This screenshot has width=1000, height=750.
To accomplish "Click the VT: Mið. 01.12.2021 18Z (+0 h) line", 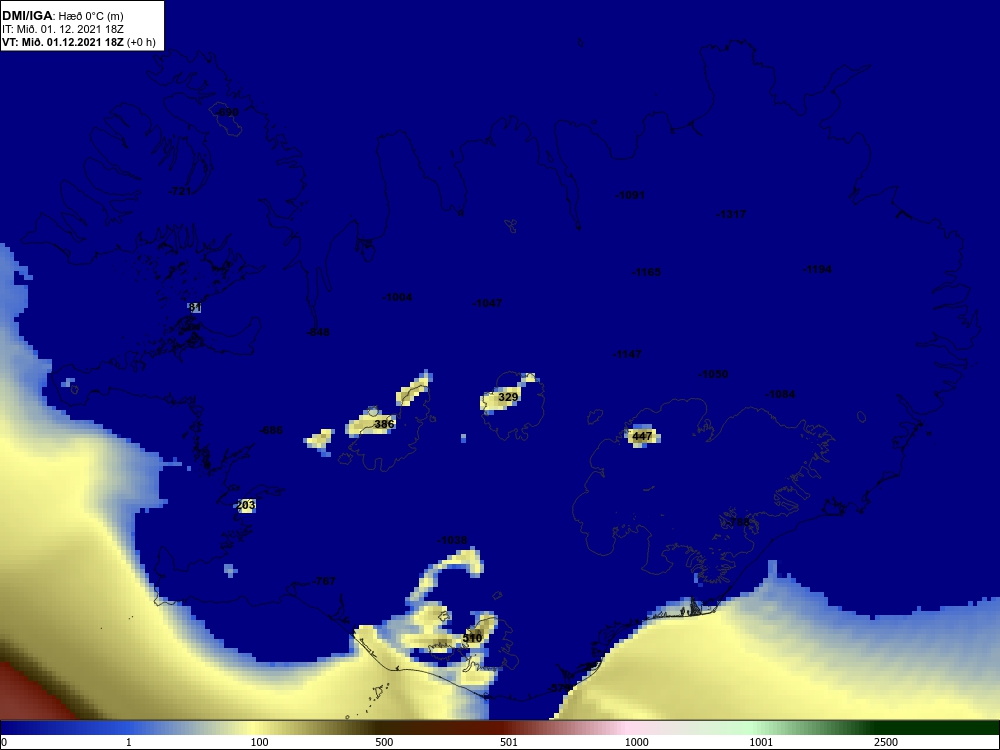I will pyautogui.click(x=78, y=42).
